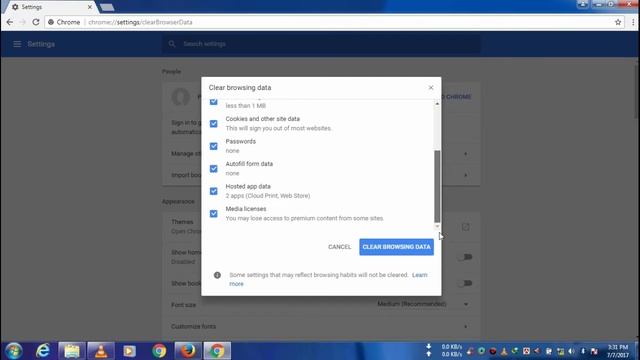Open first Chrome taskbar icon
640x360 pixels.
click(x=159, y=351)
